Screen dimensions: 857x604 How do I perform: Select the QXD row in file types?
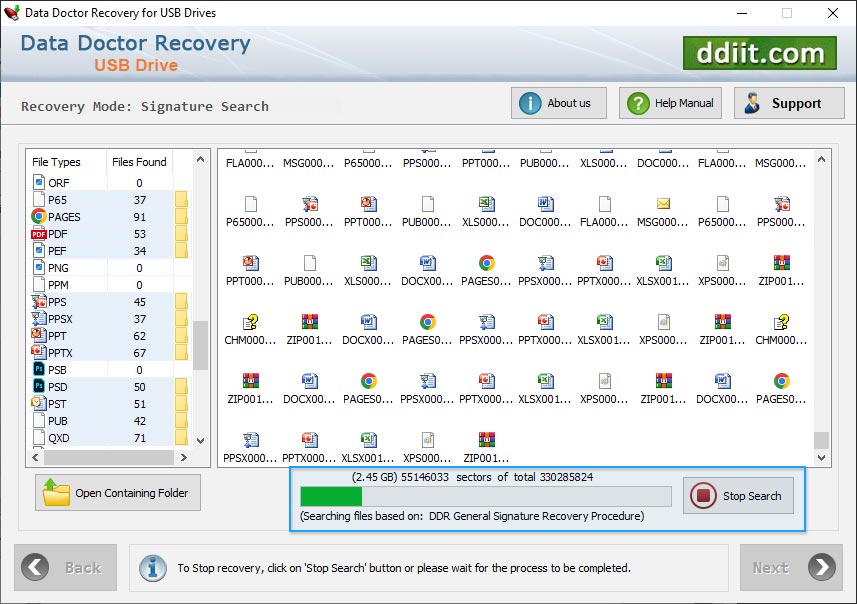(100, 438)
